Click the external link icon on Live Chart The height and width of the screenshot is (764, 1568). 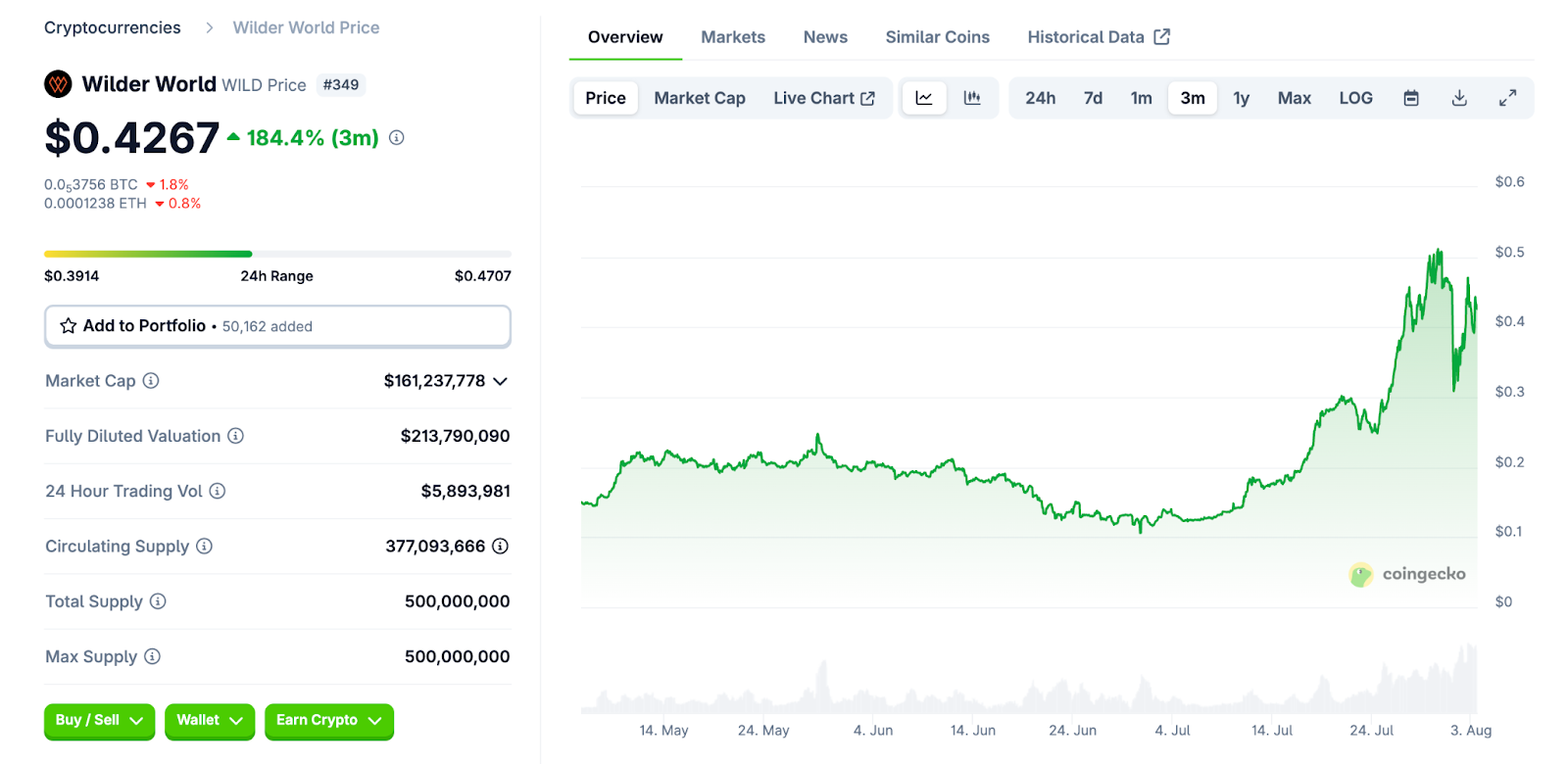pos(867,98)
